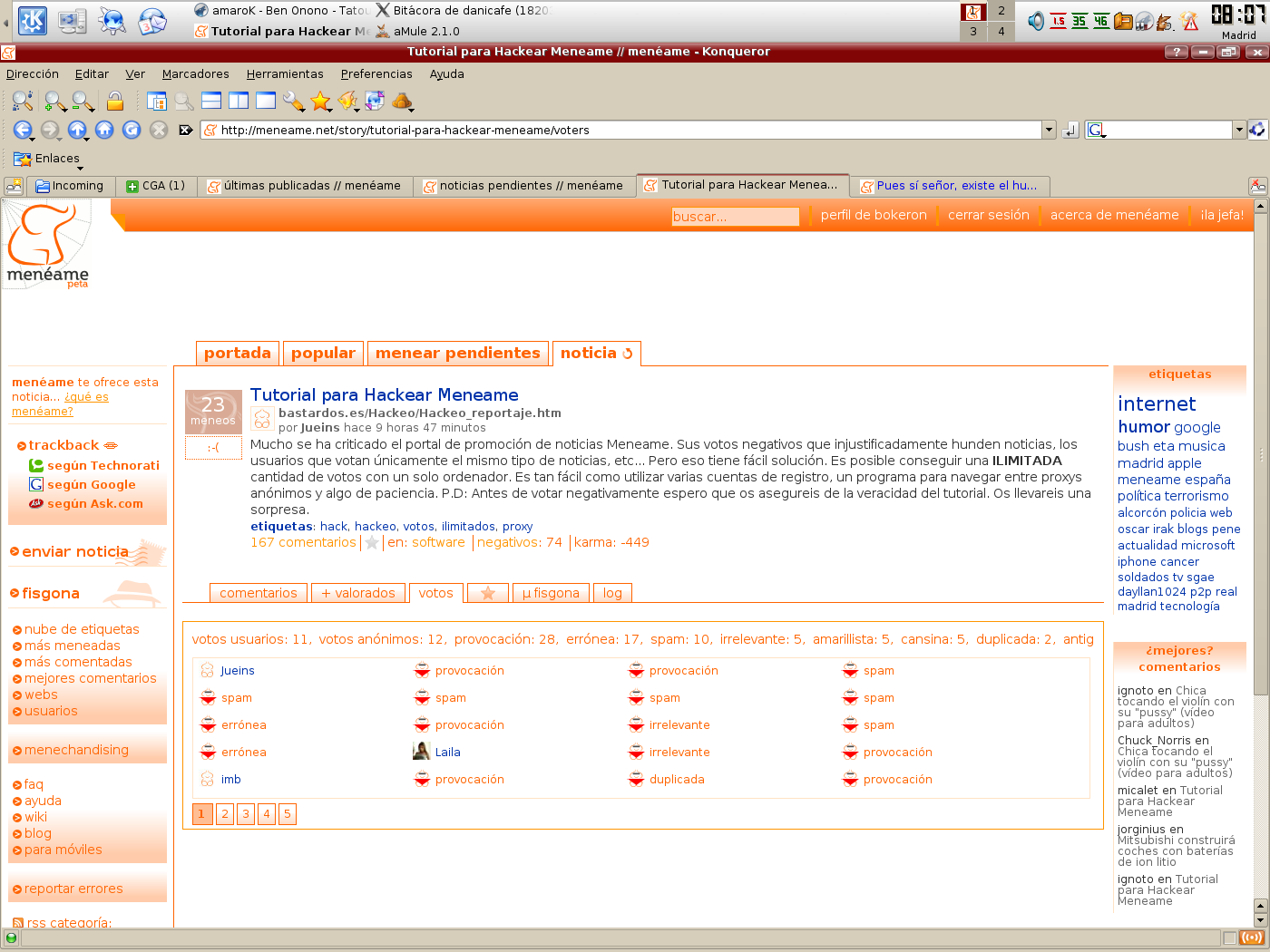Viewport: 1270px width, 952px height.
Task: Open the 'comentarios' tab below the story
Action: click(258, 593)
